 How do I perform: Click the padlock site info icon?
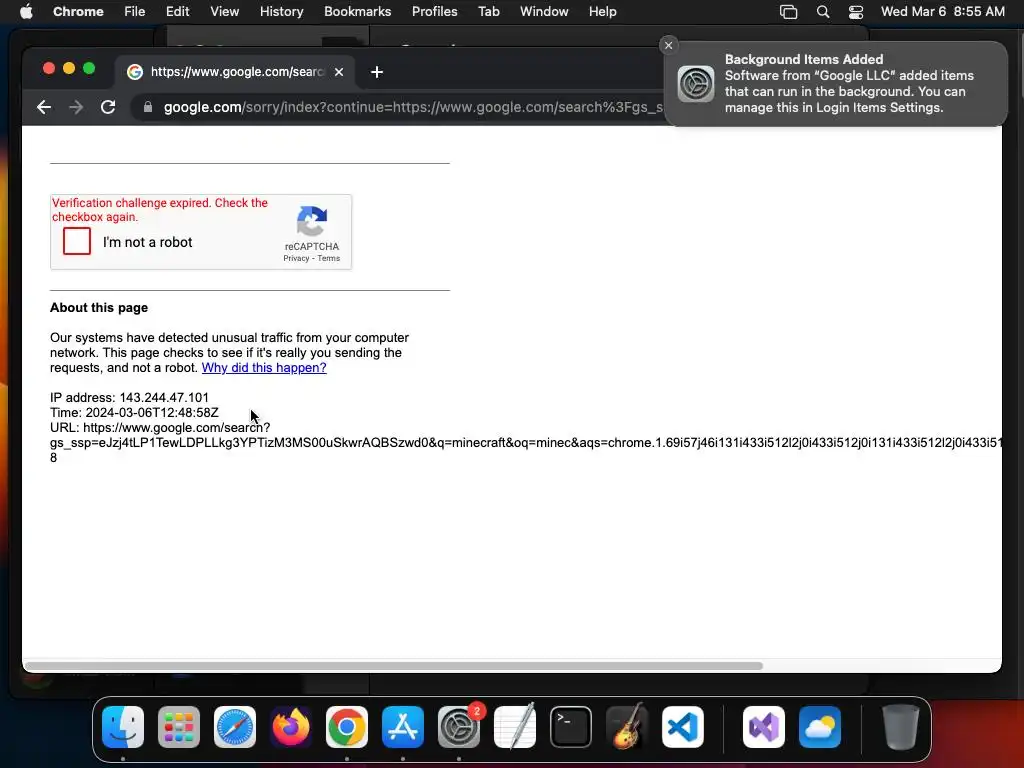(148, 107)
